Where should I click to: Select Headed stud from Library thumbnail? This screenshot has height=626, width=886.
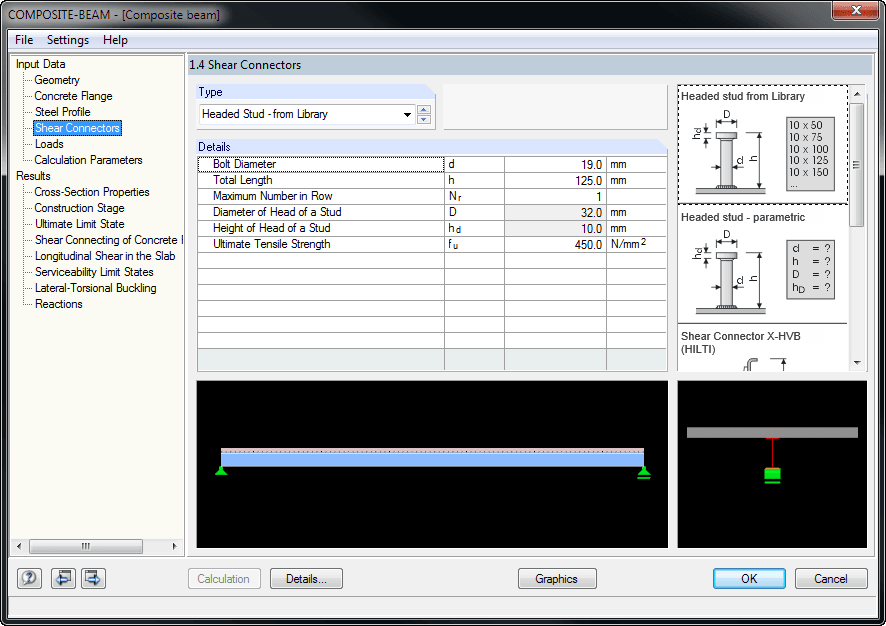click(763, 145)
